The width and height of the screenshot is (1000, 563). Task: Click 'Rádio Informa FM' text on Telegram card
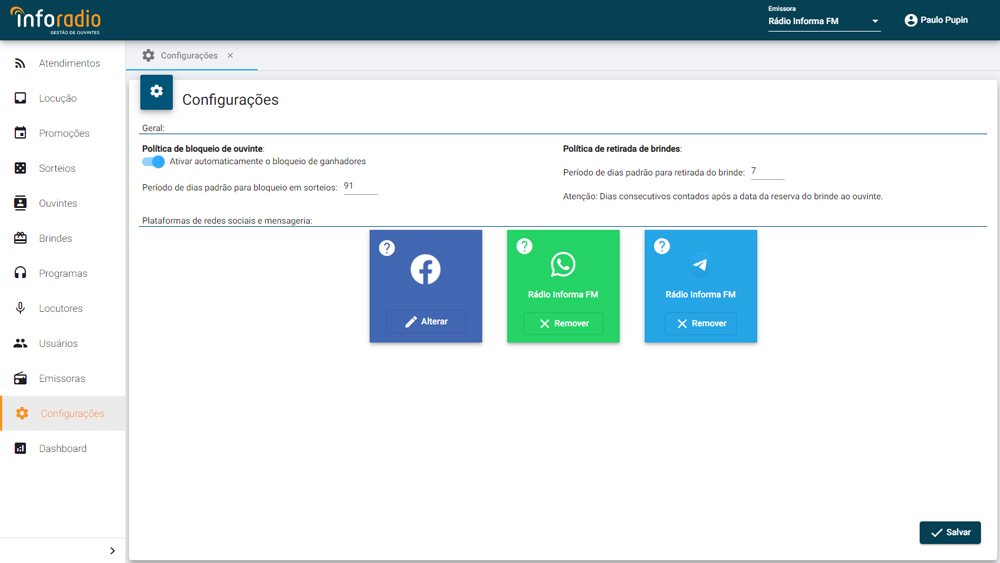point(700,295)
